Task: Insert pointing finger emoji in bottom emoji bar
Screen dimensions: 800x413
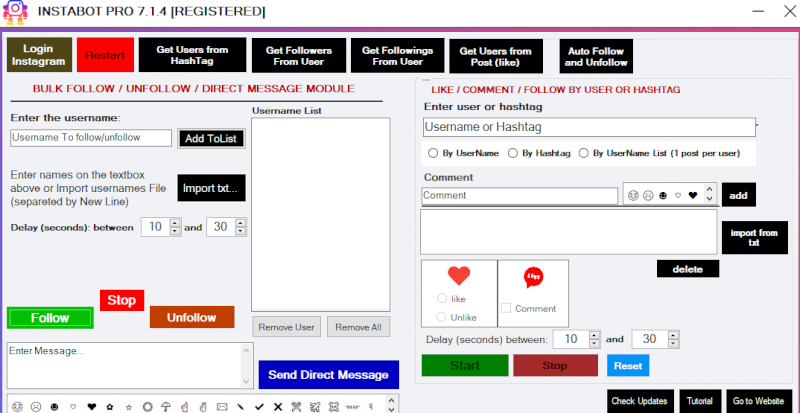Action: [x=184, y=407]
